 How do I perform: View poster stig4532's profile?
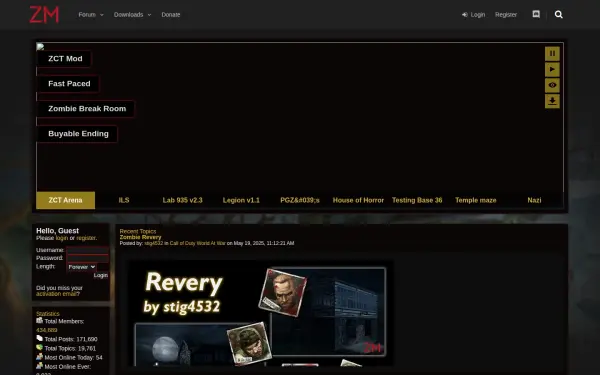tap(153, 243)
